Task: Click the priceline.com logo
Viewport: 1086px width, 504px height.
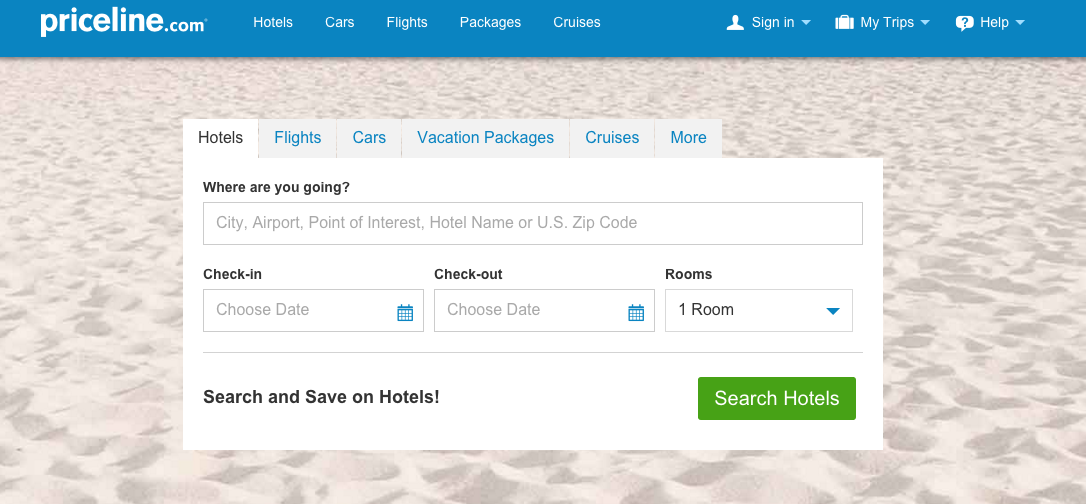Action: point(123,23)
